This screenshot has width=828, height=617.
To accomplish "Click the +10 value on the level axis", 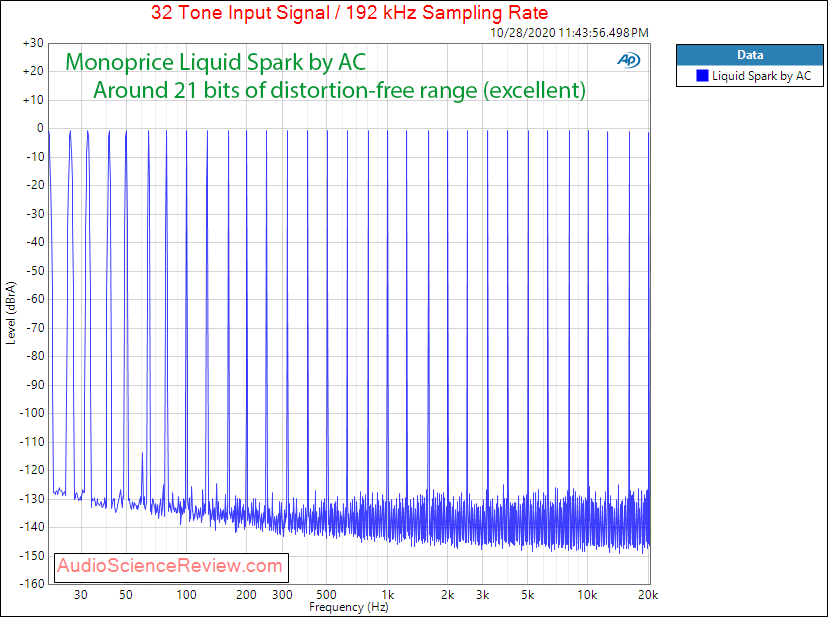I will click(33, 100).
